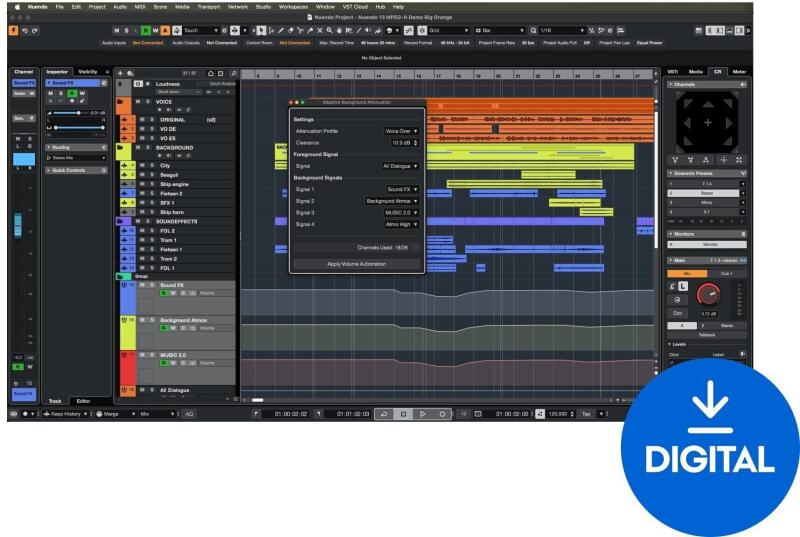This screenshot has width=800, height=537.
Task: Click the Record transport button
Action: 442,414
